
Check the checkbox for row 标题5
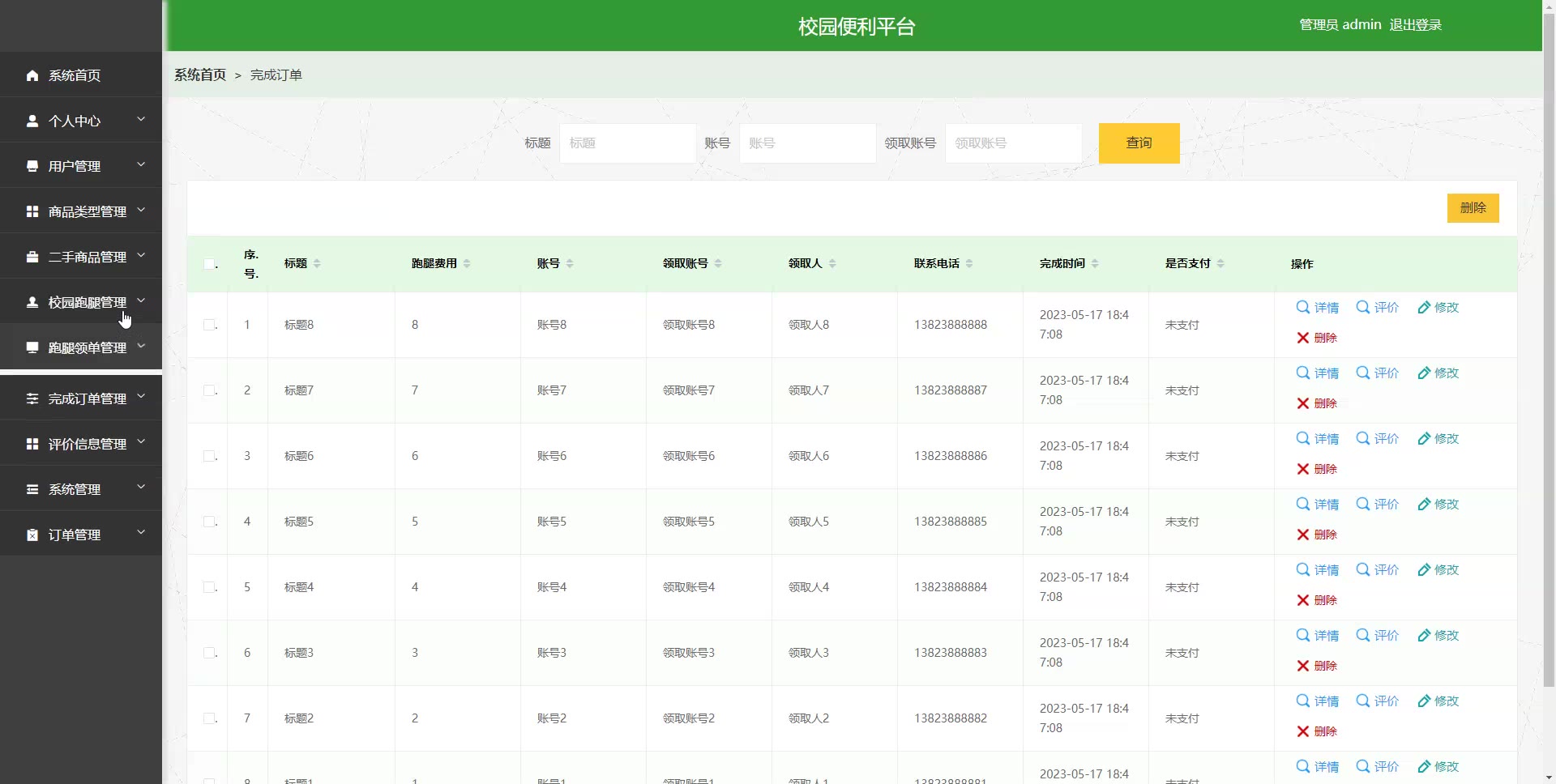(x=209, y=522)
